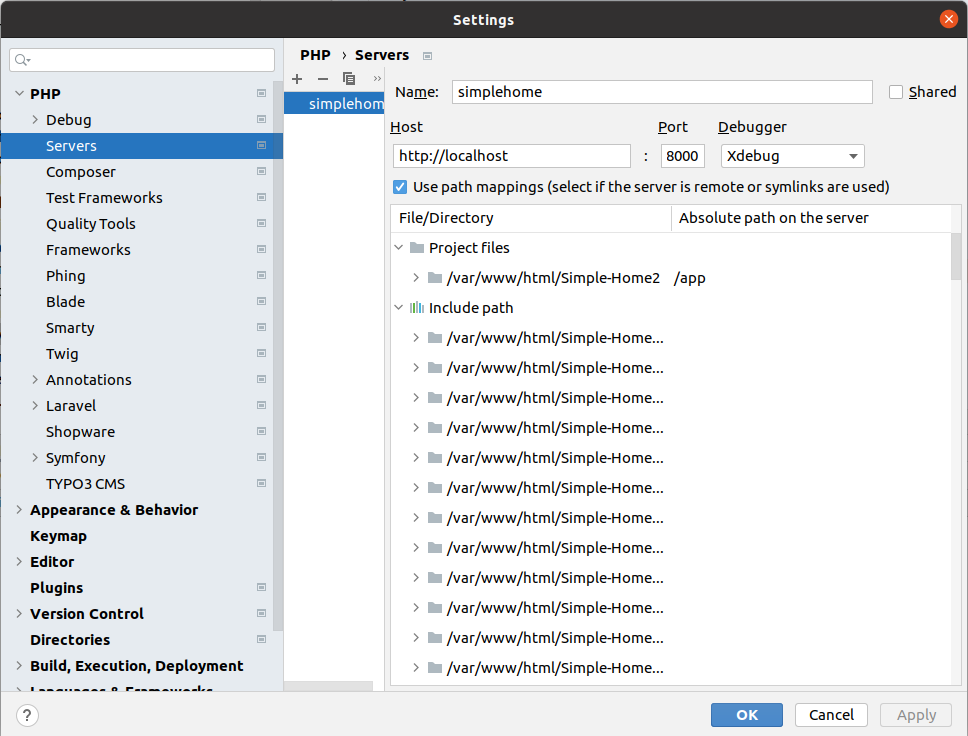Click the magnifier icon in the search box
The image size is (968, 736).
tap(22, 60)
